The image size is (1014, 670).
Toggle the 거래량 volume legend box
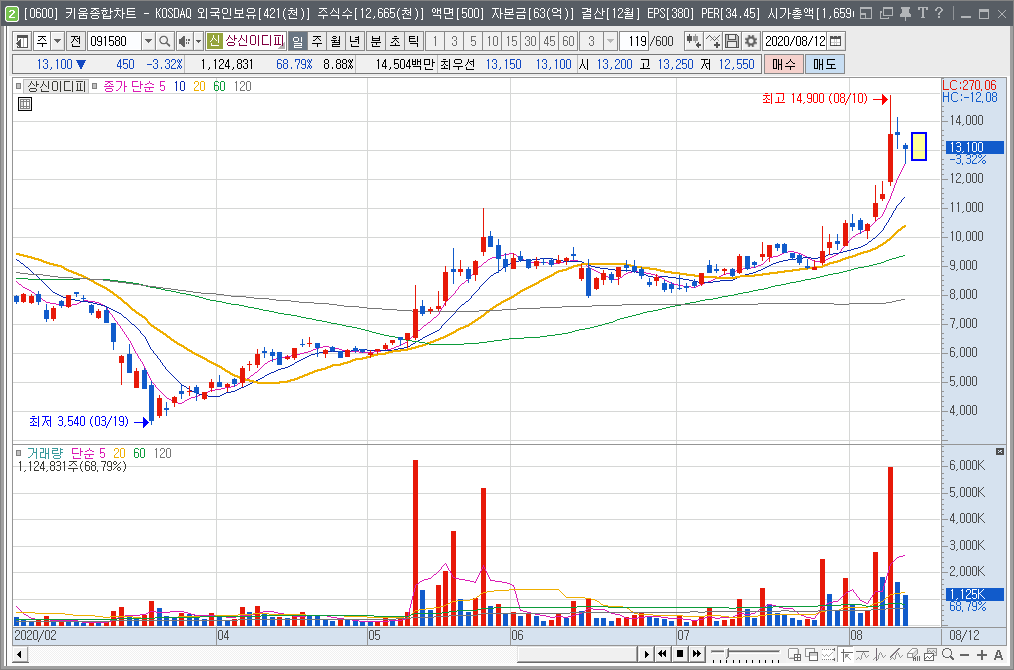coord(19,453)
